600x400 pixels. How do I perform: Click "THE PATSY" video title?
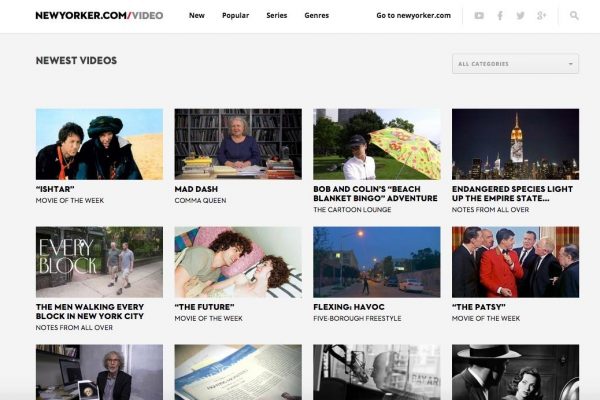[x=479, y=307]
